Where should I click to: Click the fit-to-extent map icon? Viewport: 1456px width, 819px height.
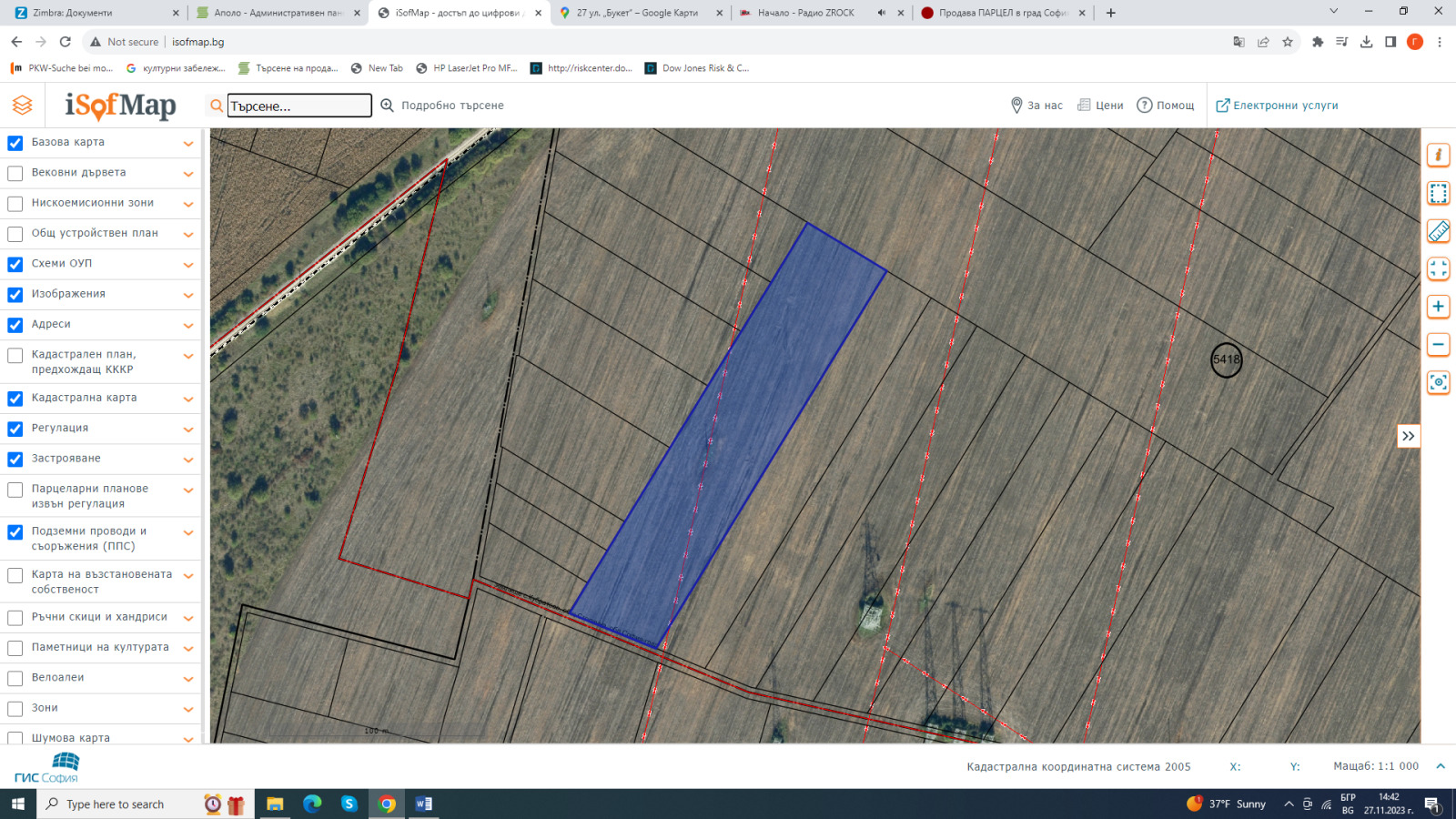click(x=1438, y=269)
